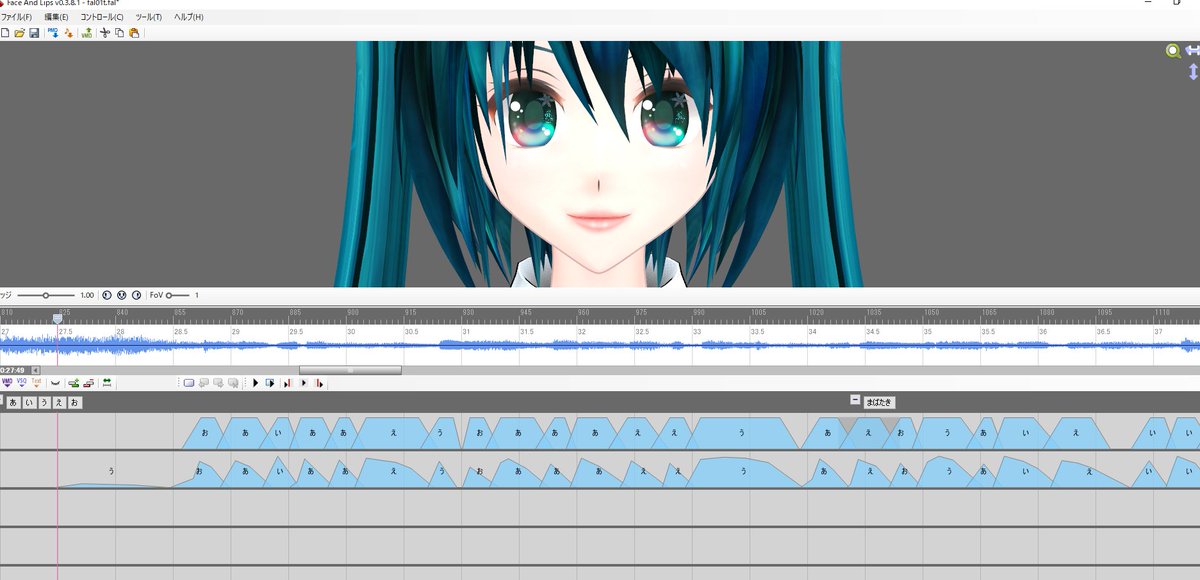Select the middle face view icon
The width and height of the screenshot is (1200, 580).
pos(122,295)
